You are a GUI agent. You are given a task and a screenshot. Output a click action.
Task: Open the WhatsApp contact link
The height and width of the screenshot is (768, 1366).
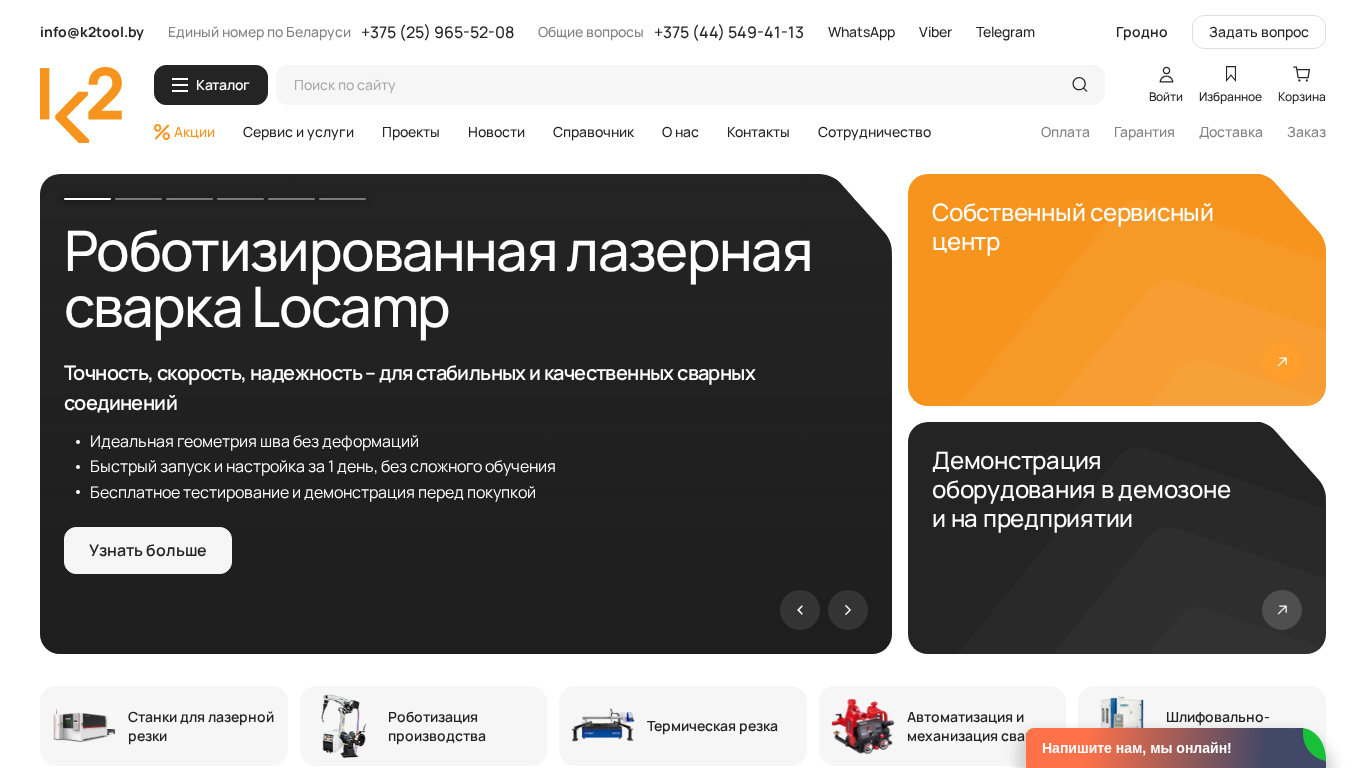[861, 32]
